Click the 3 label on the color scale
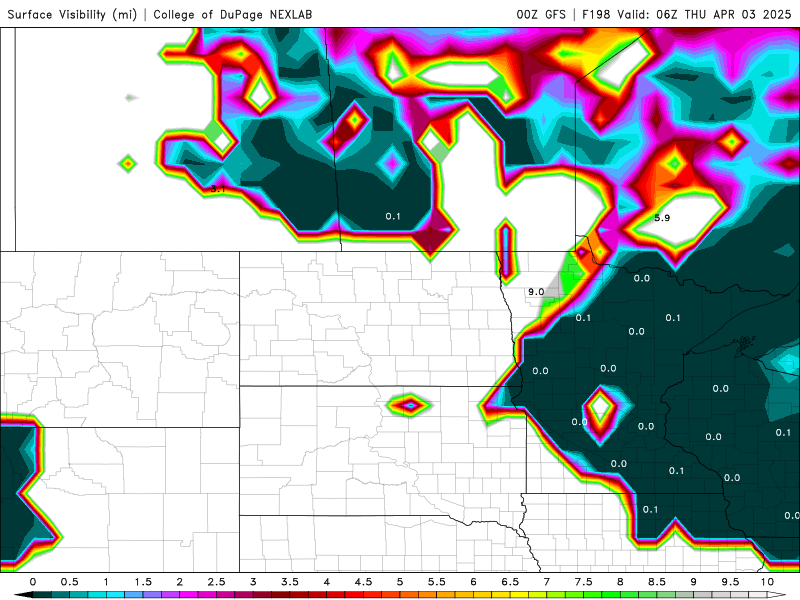The image size is (800, 600). point(253,582)
